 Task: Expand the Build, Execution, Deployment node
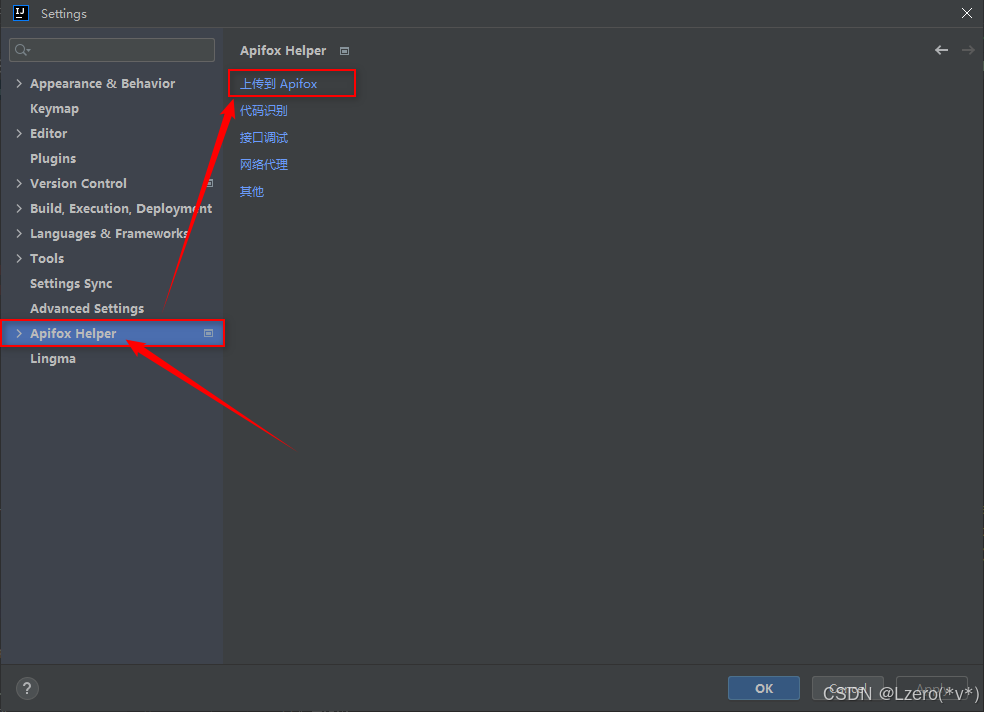[x=18, y=208]
